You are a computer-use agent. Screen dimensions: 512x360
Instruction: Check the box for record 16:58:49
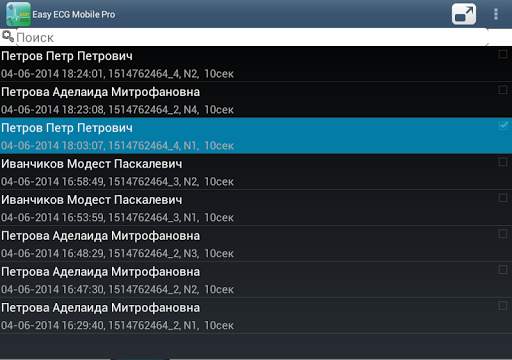click(503, 162)
